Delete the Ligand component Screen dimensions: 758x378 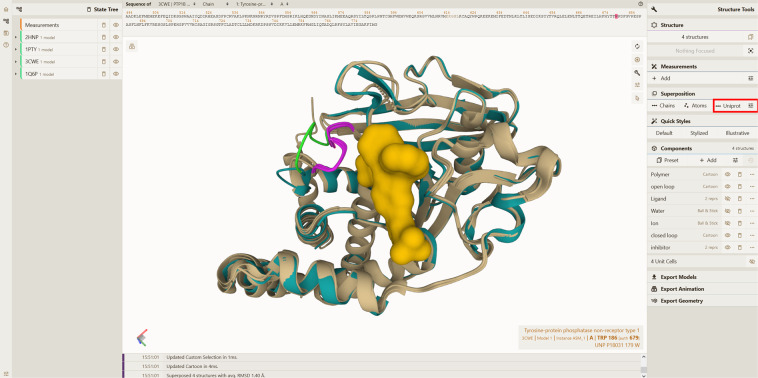click(x=740, y=199)
